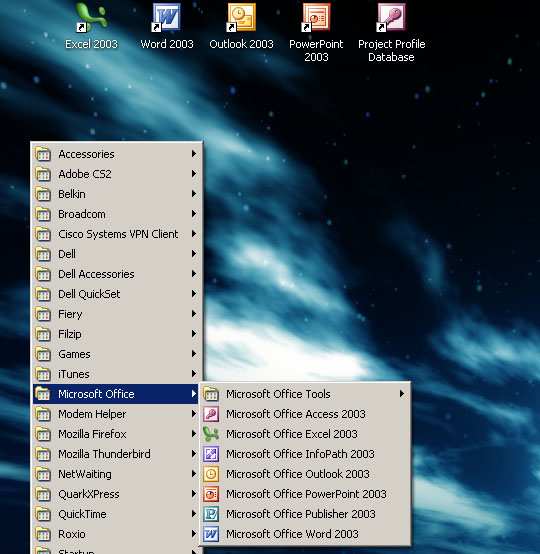This screenshot has height=554, width=540.
Task: Expand the Dell Accessories submenu arrow
Action: (194, 273)
